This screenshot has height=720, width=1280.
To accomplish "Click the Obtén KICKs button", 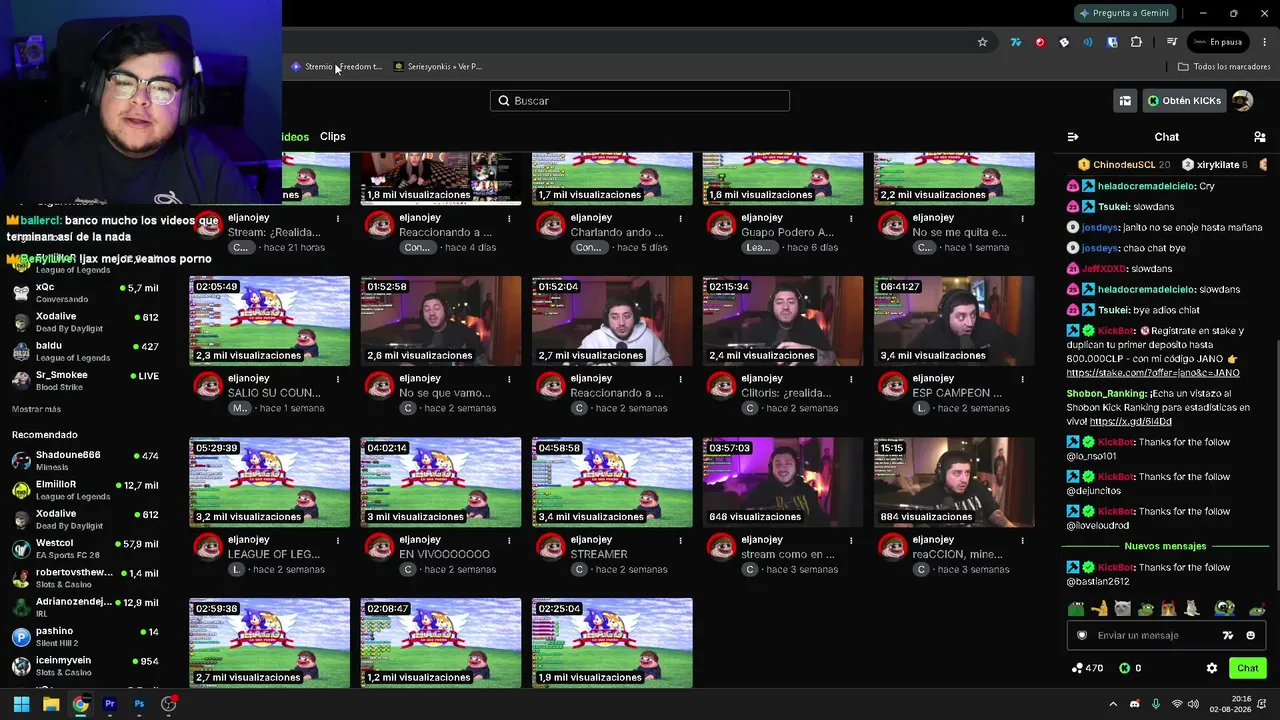I will pos(1185,101).
